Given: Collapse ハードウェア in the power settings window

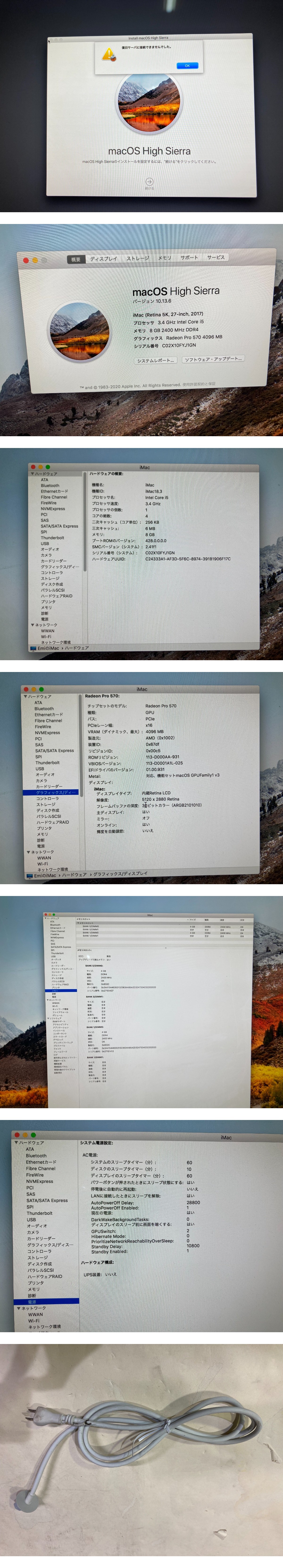Looking at the screenshot, I should pos(17,1143).
